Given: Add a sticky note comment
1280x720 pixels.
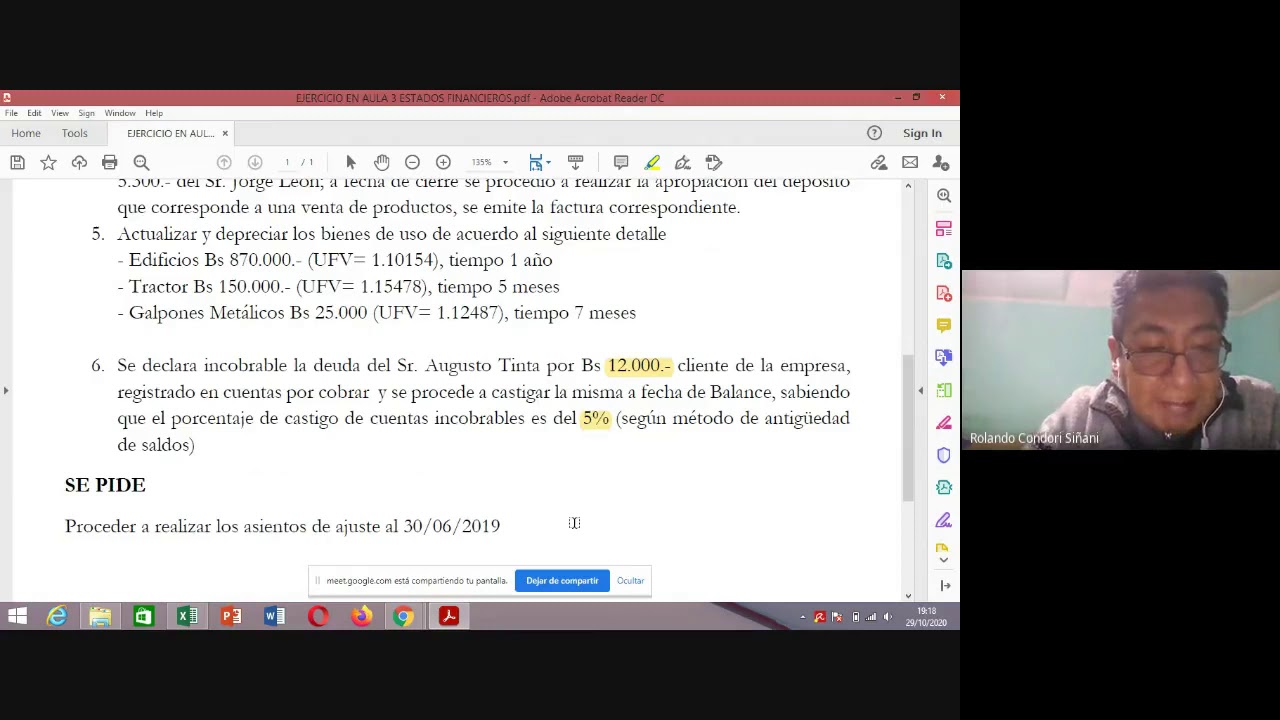Looking at the screenshot, I should [621, 162].
